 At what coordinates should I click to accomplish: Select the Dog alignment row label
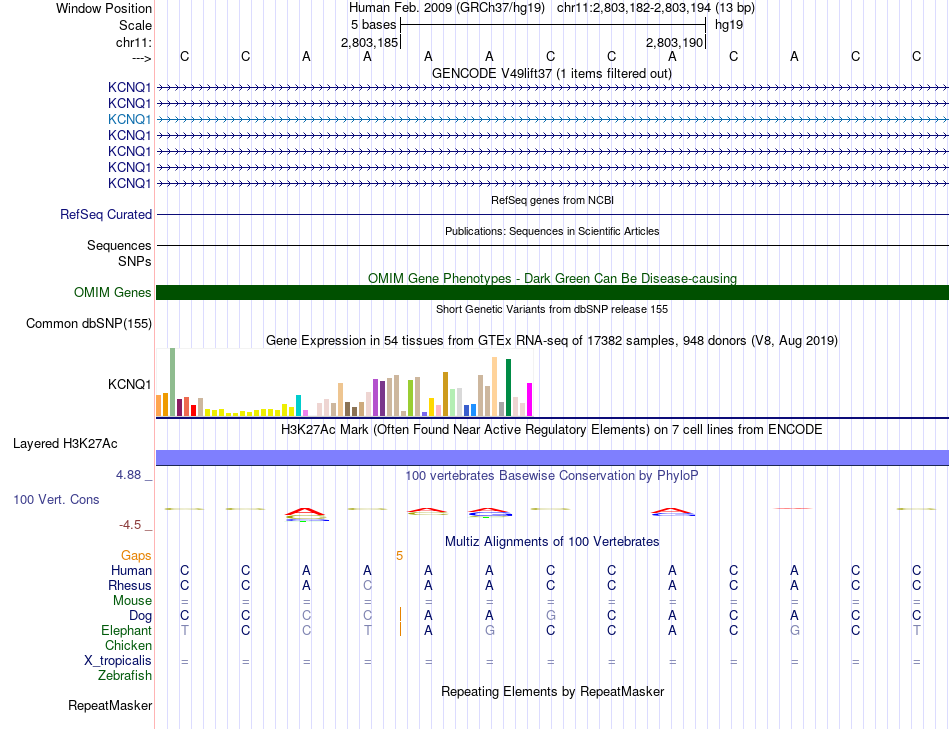coord(141,616)
